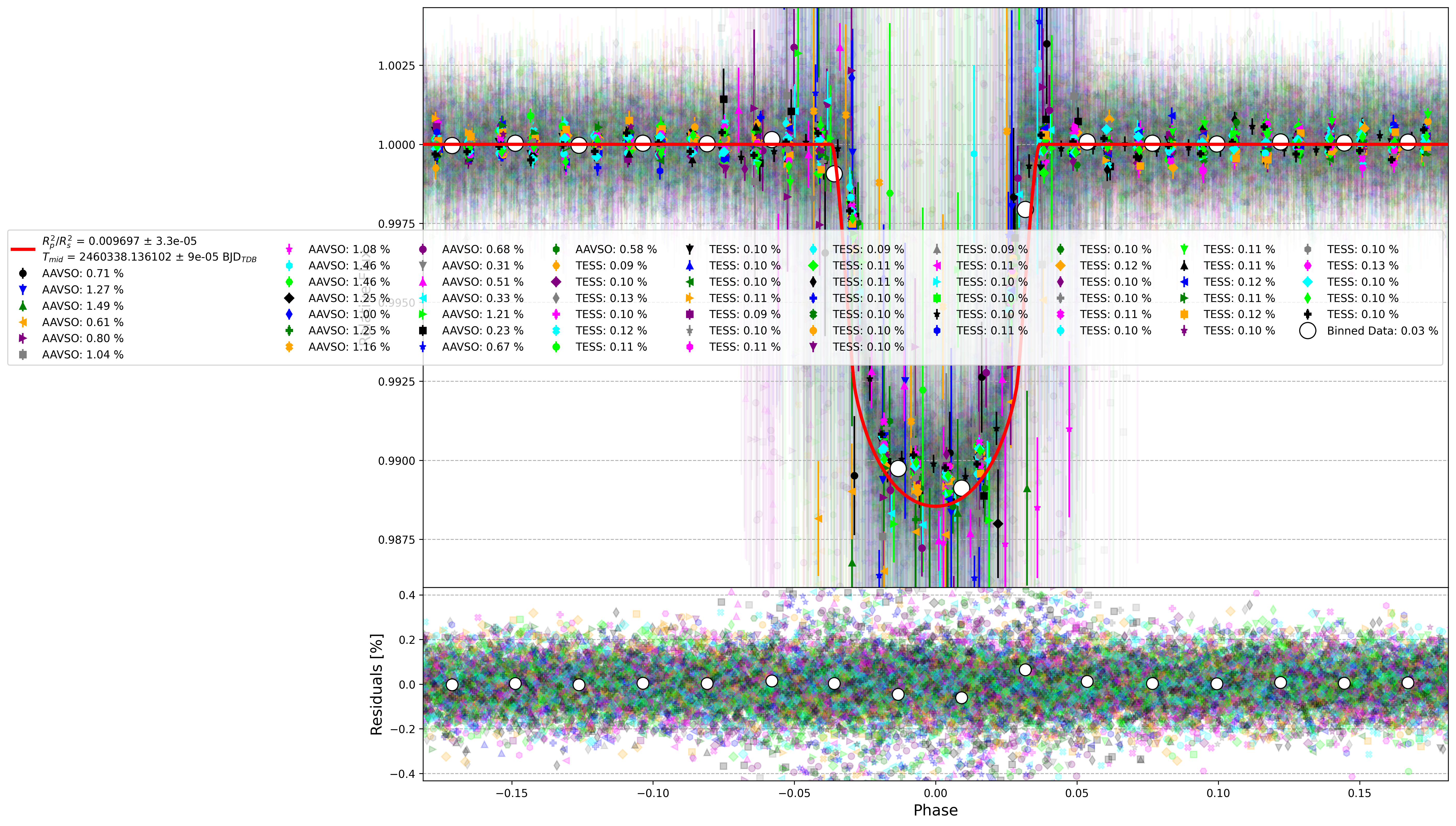Click legend entry 'AAVSO: 0.71 %'

[82, 274]
